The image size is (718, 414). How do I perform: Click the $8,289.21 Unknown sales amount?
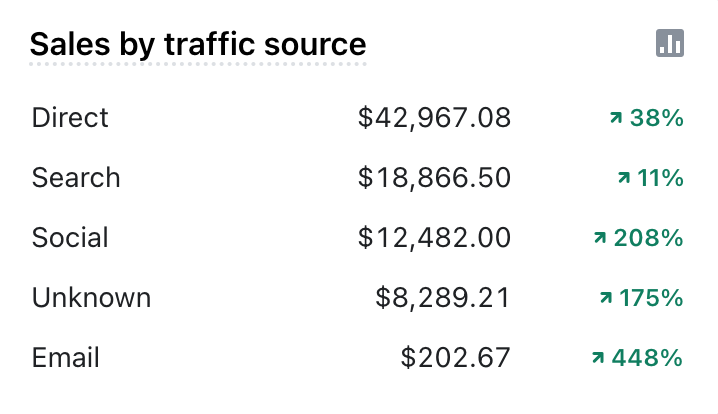443,298
